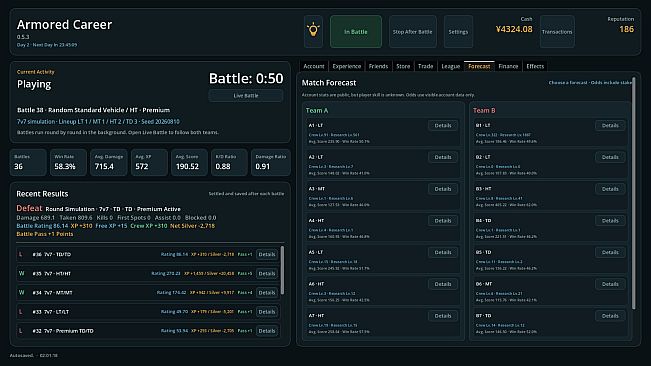
Task: Click the Win Rate 58.3% stat
Action: pos(68,162)
